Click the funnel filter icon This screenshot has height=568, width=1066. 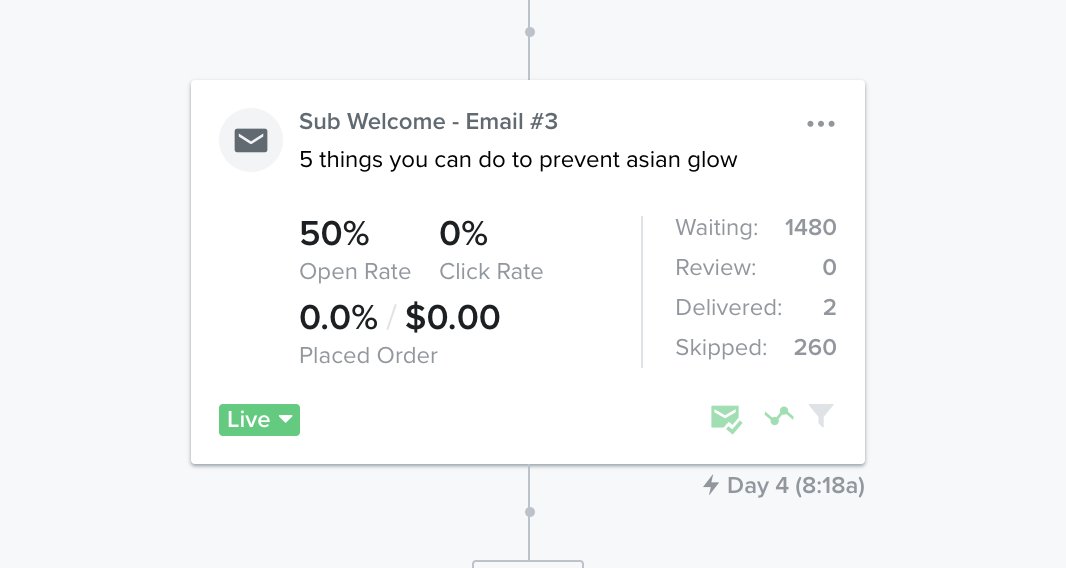point(821,415)
